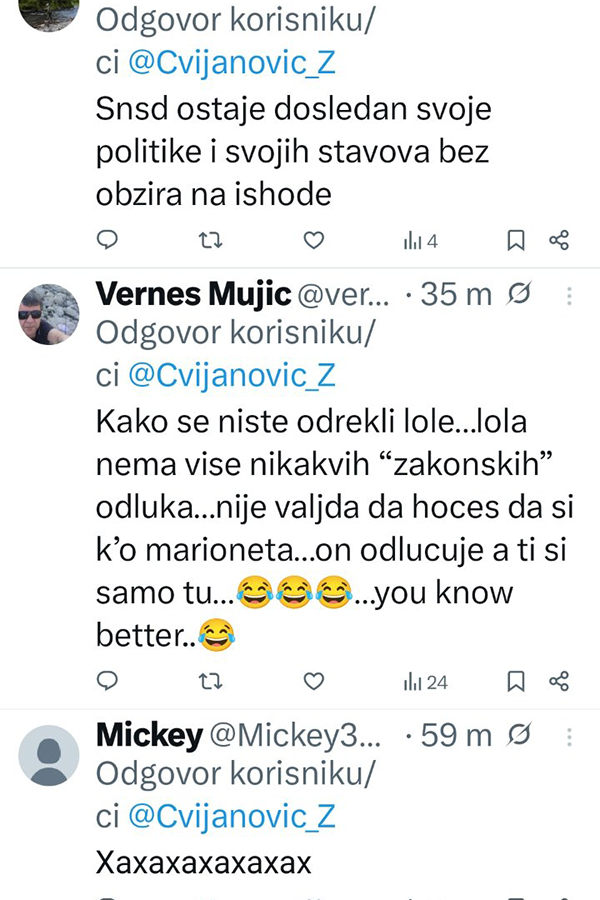
Task: Reply to the Snsd ostaje dosledan tweet
Action: pyautogui.click(x=109, y=240)
